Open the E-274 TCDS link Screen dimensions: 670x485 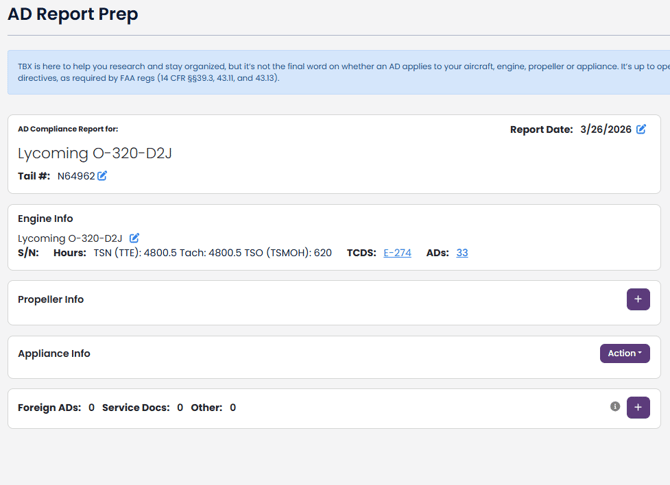click(x=397, y=253)
